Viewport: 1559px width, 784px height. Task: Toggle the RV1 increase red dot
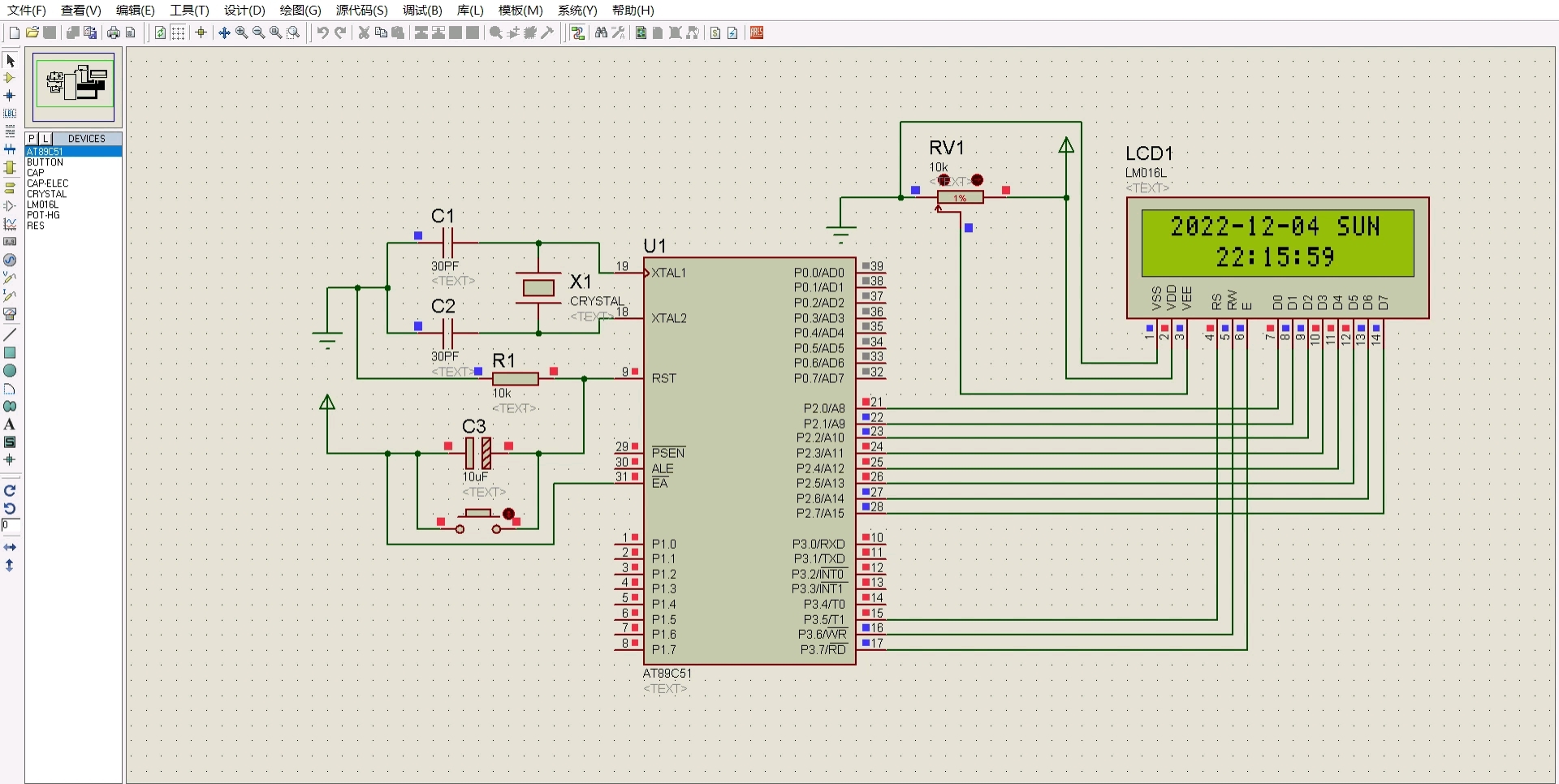978,180
